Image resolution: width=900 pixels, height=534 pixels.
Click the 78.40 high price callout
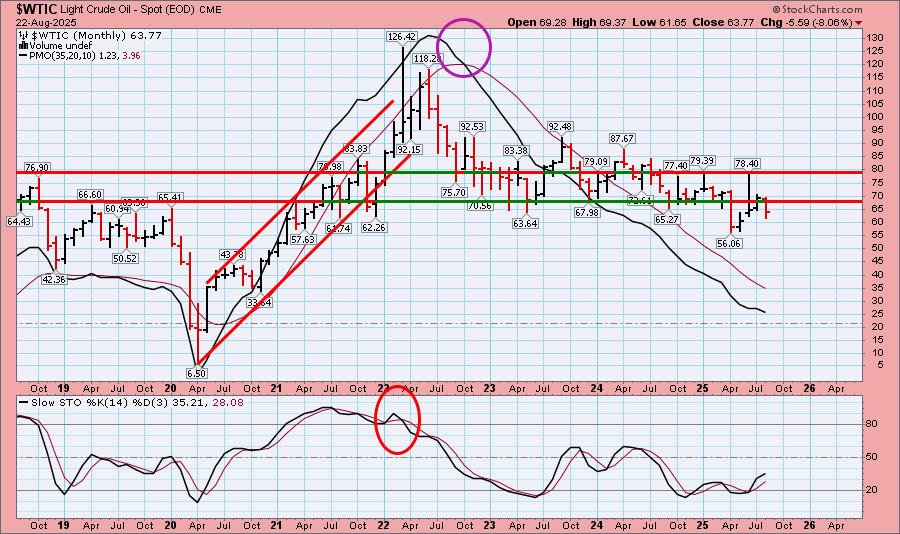coord(748,164)
